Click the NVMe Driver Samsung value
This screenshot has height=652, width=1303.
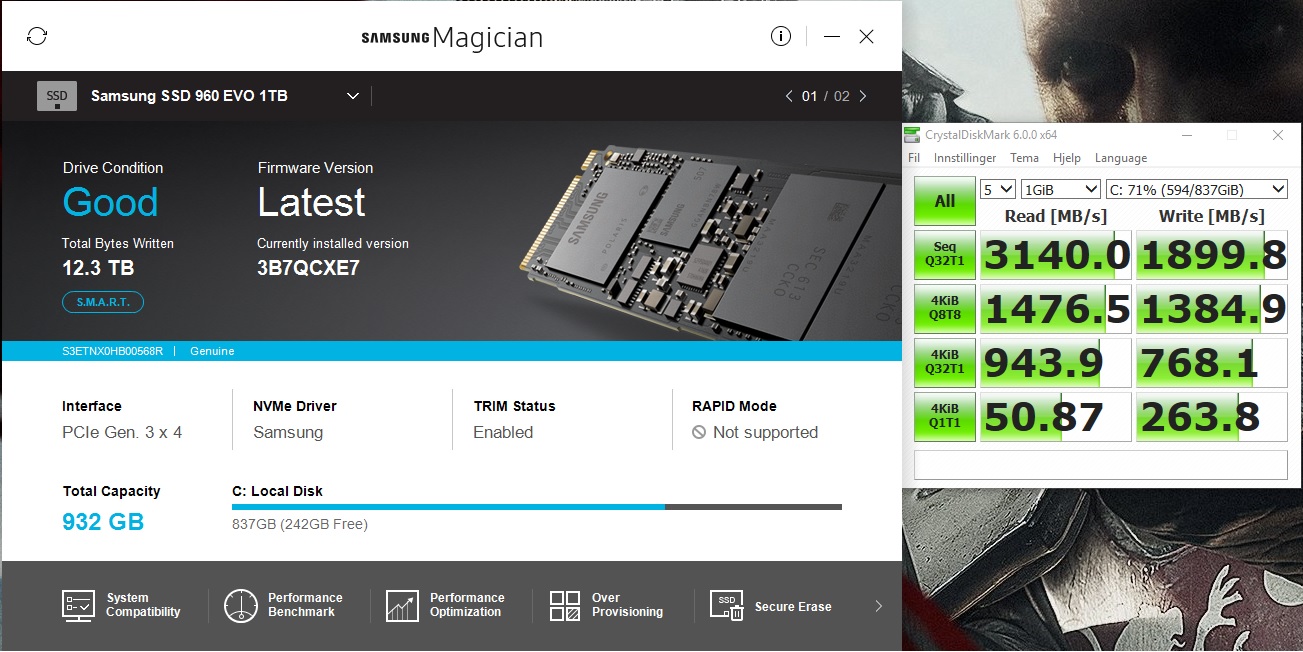point(288,433)
